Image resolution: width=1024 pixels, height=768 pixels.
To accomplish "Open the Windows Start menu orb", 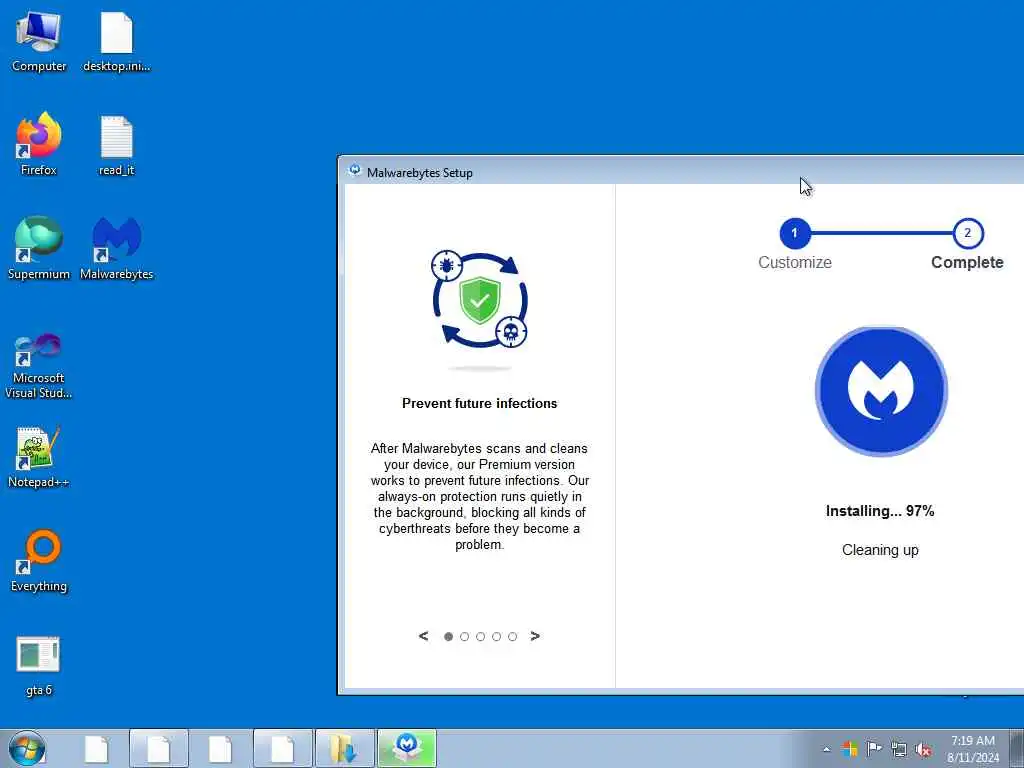I will click(27, 748).
